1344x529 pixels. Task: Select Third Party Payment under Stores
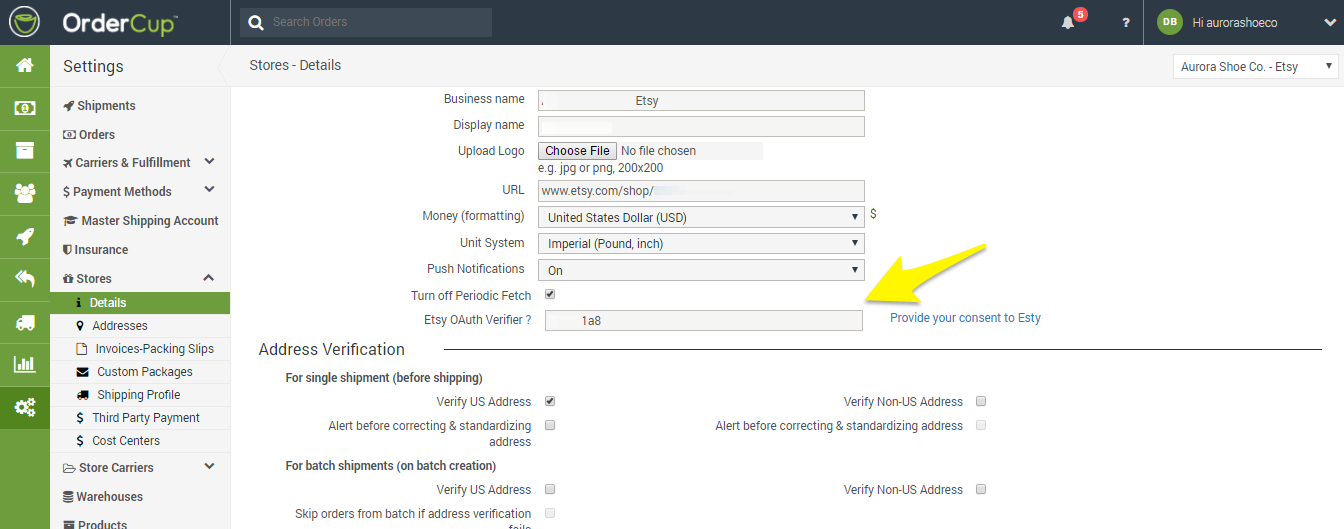(x=140, y=417)
